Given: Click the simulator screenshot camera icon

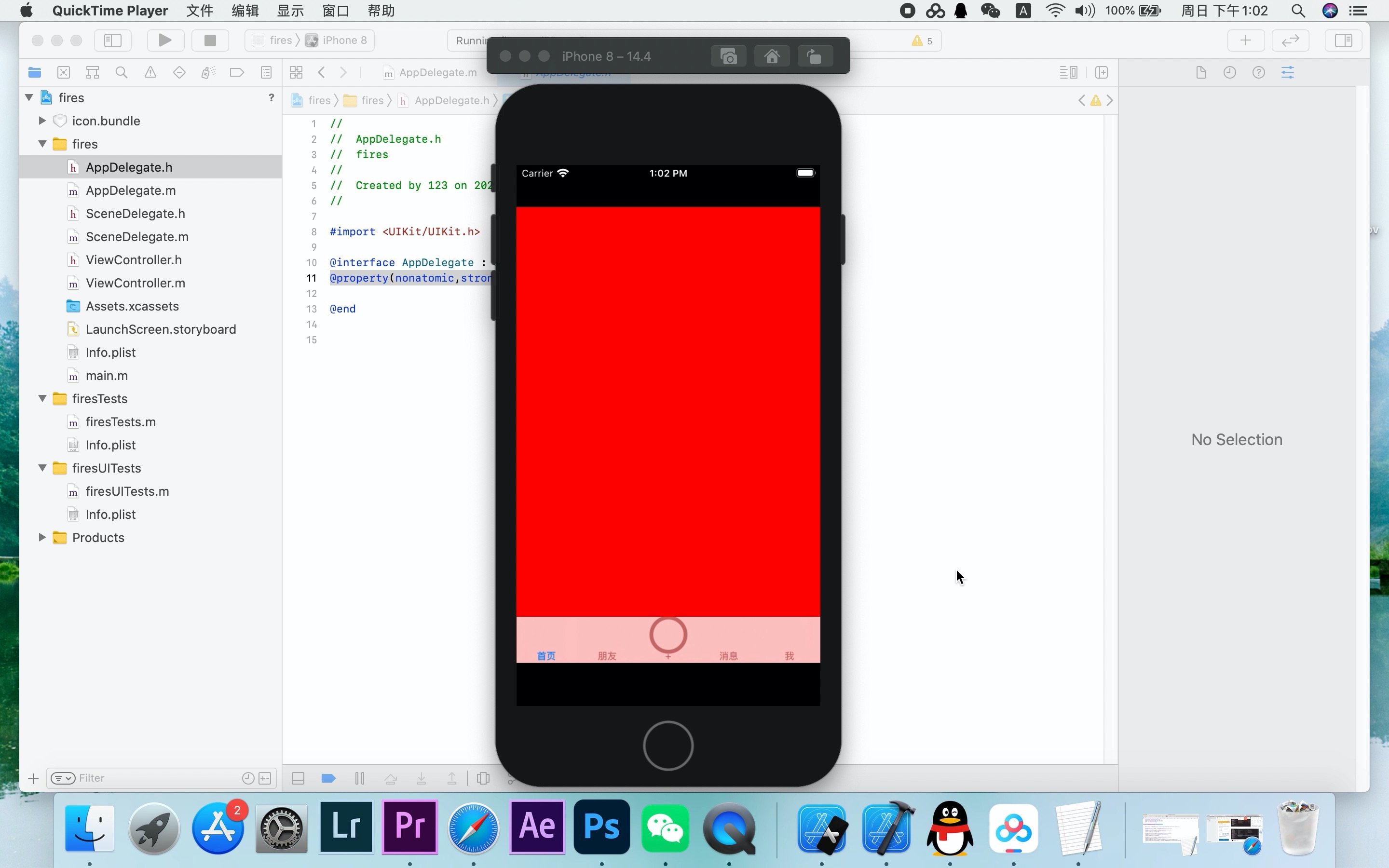Looking at the screenshot, I should pos(728,57).
